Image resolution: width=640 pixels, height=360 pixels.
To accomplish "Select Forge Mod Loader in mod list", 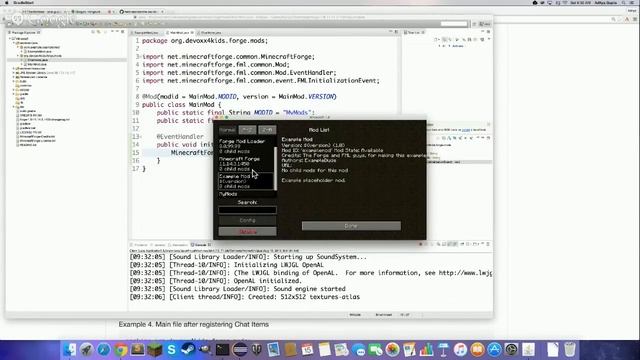I will pos(246,146).
